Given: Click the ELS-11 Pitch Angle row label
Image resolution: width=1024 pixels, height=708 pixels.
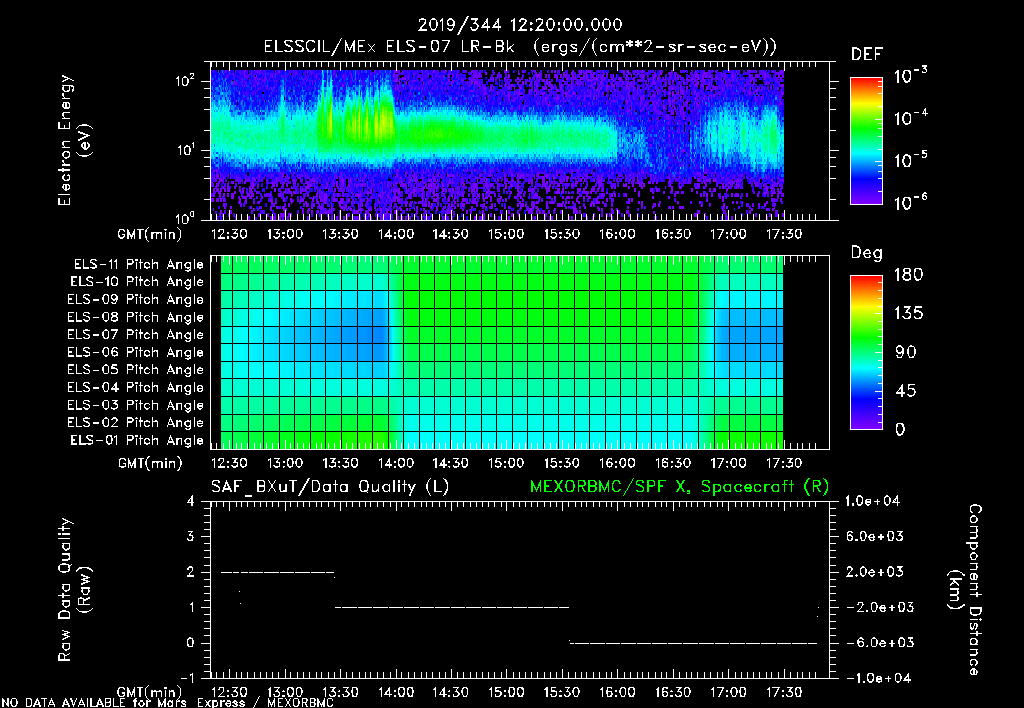Looking at the screenshot, I should click(138, 265).
